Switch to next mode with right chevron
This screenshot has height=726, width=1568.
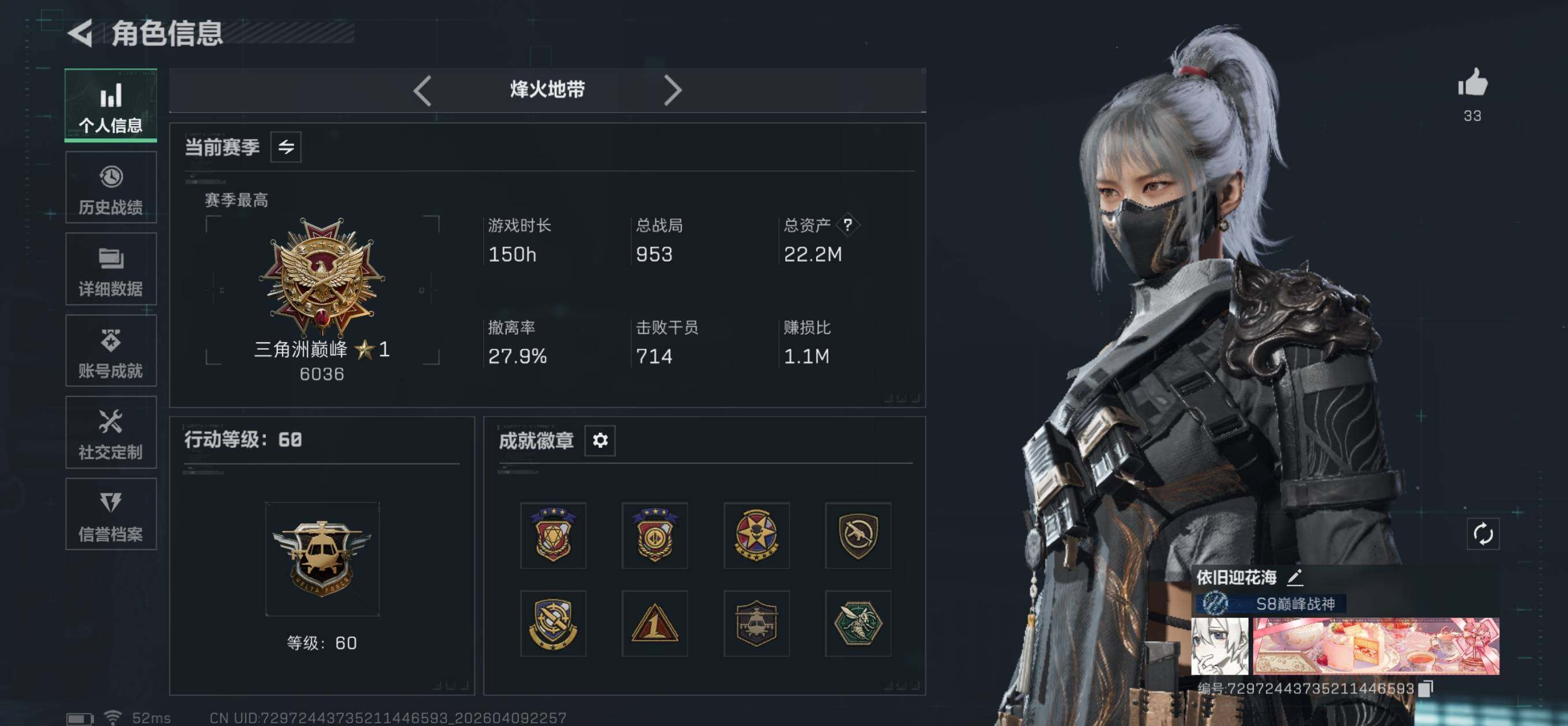pyautogui.click(x=672, y=90)
